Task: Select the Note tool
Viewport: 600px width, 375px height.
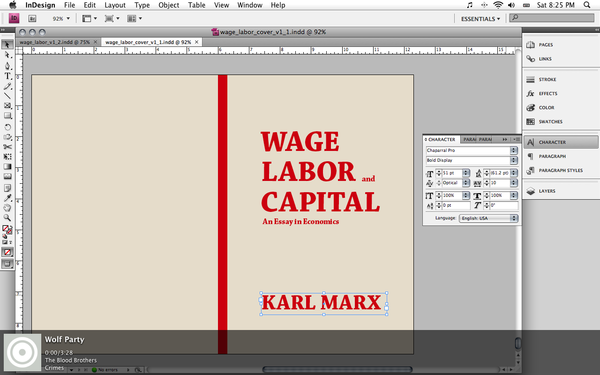Action: [x=7, y=188]
